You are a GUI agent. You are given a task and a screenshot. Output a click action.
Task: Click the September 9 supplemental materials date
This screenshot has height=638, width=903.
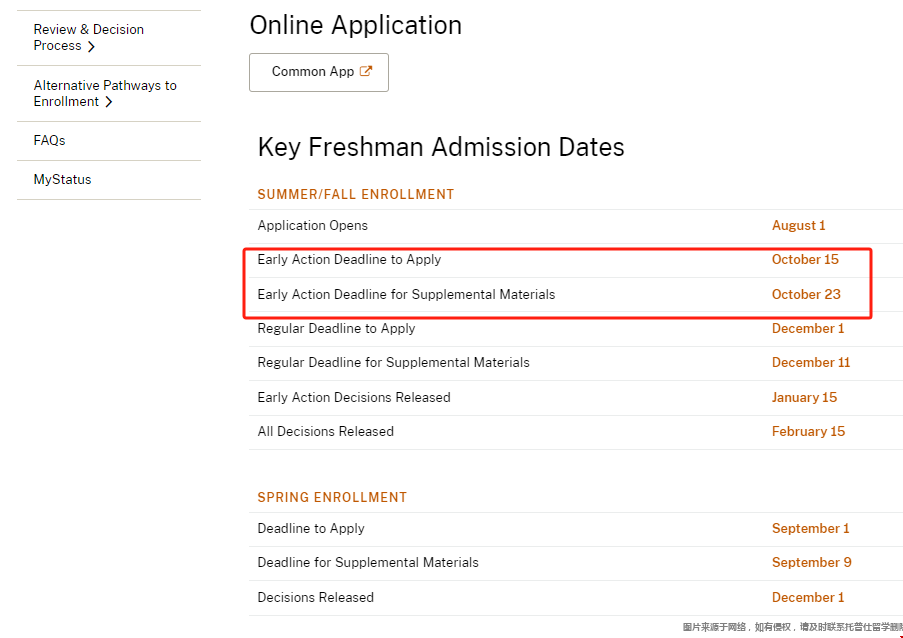811,563
